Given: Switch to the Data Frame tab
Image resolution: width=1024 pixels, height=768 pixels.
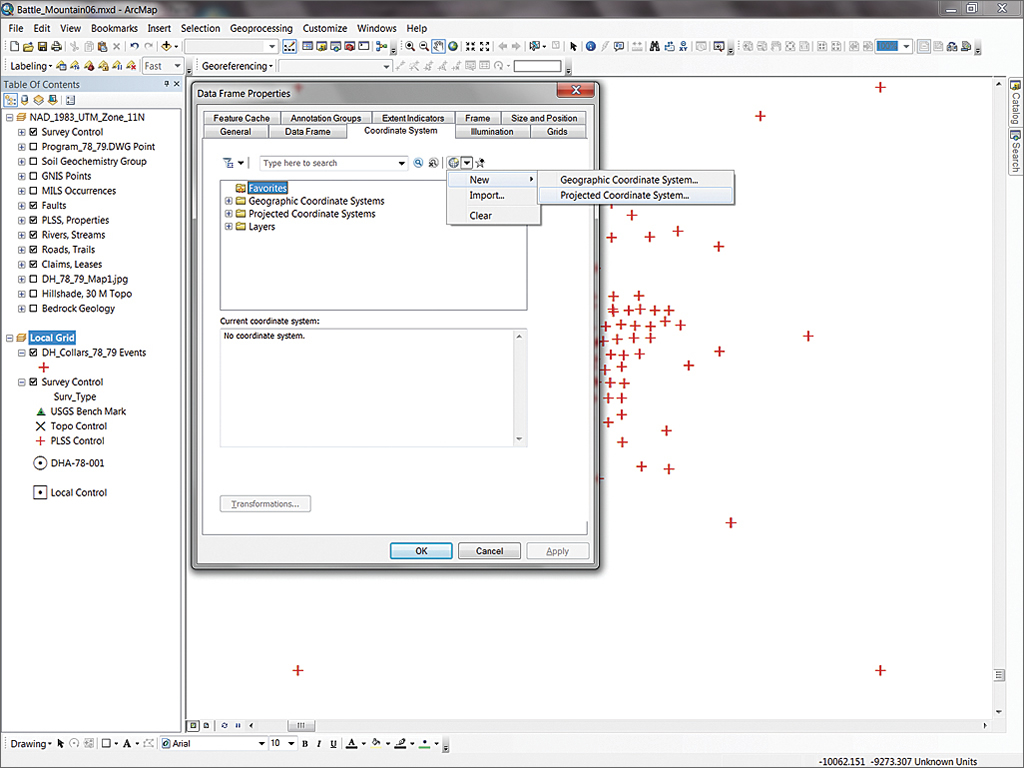Looking at the screenshot, I should (x=308, y=131).
